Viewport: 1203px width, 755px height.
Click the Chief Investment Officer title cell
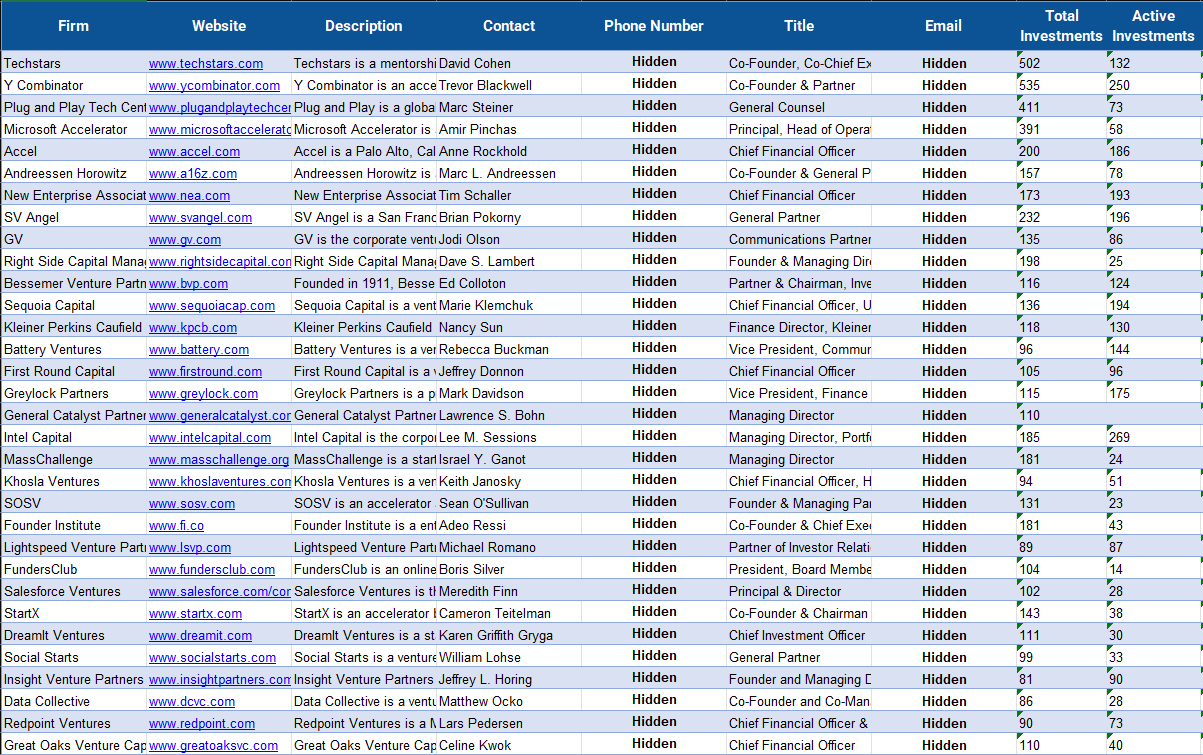797,635
